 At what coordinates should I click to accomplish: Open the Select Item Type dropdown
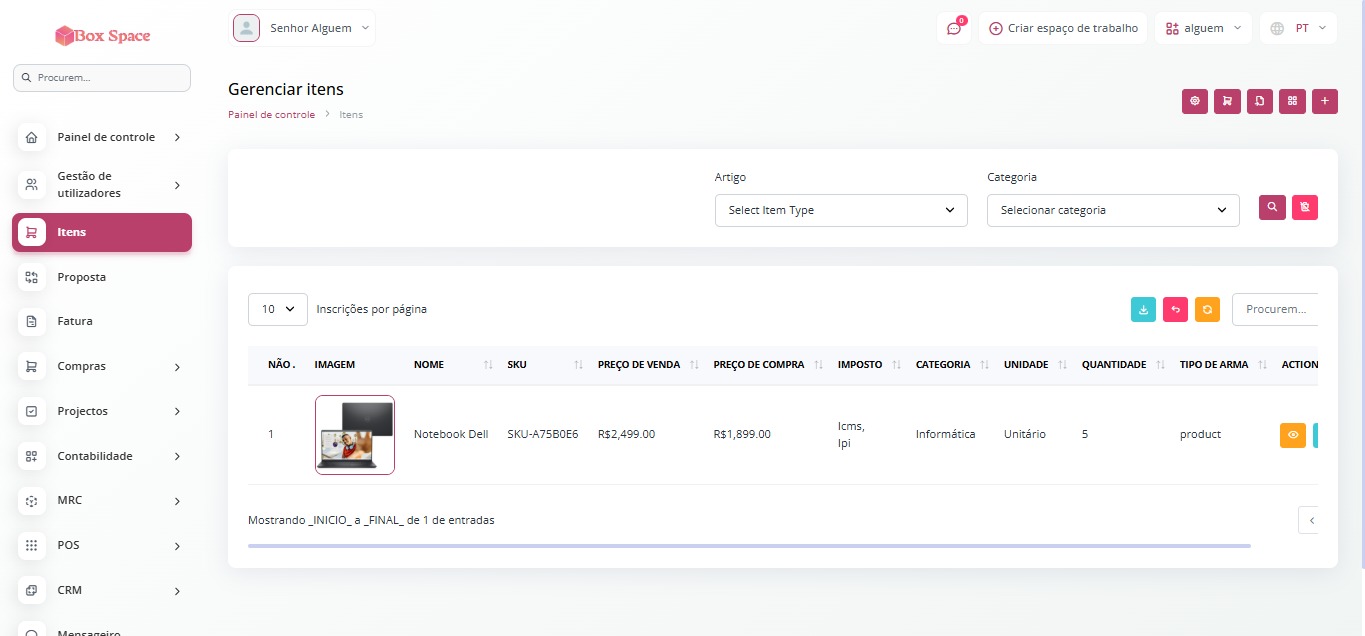(x=841, y=210)
